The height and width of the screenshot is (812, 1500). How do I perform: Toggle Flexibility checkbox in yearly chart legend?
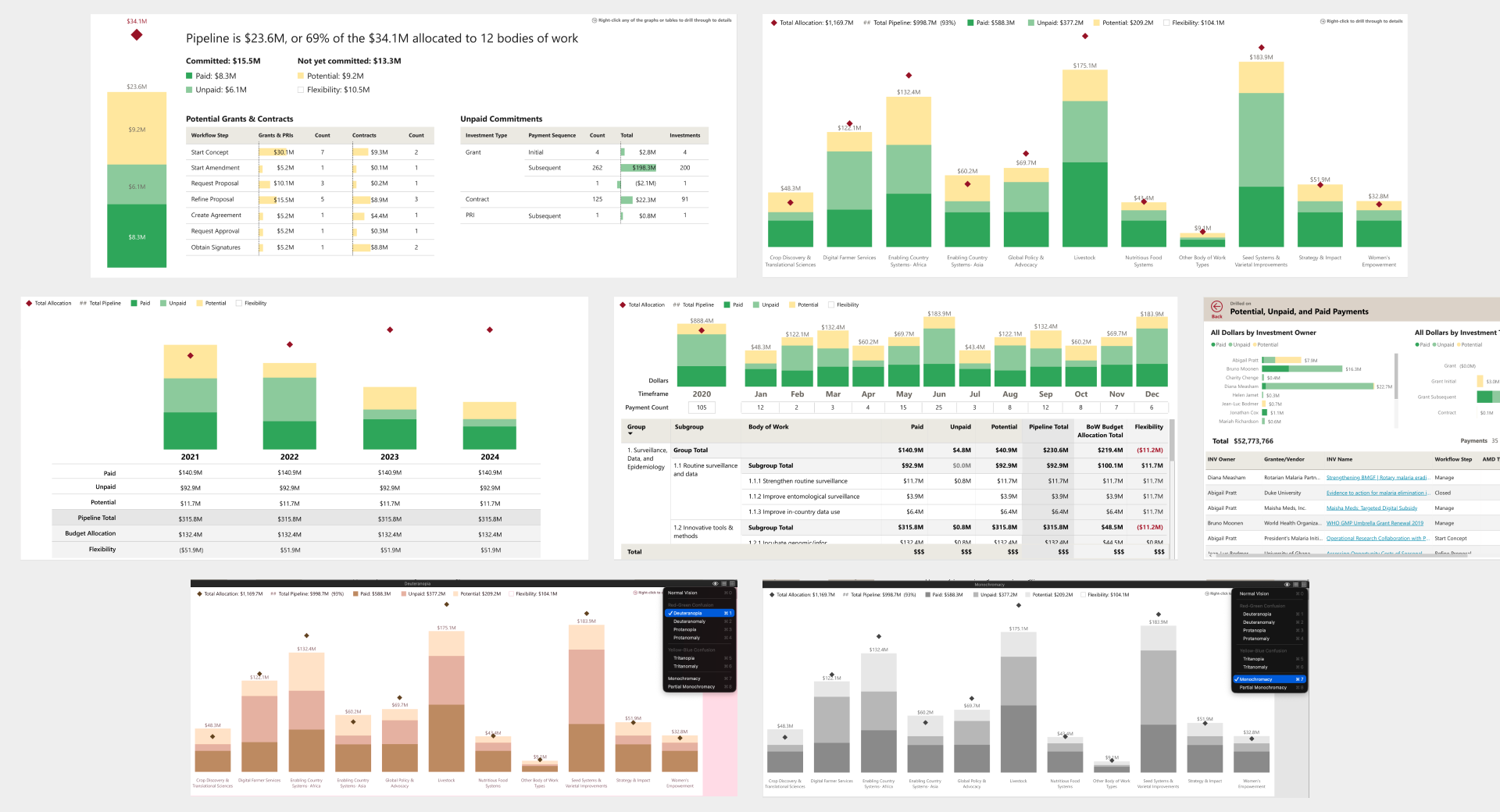(x=239, y=303)
